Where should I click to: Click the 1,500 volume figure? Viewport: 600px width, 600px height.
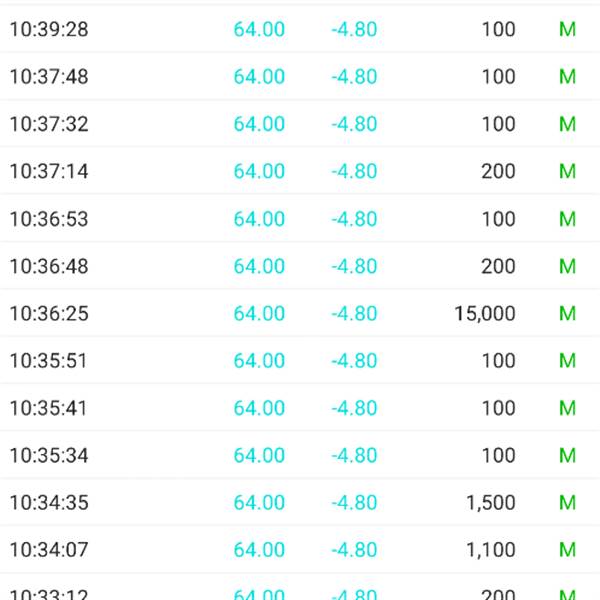pos(490,503)
